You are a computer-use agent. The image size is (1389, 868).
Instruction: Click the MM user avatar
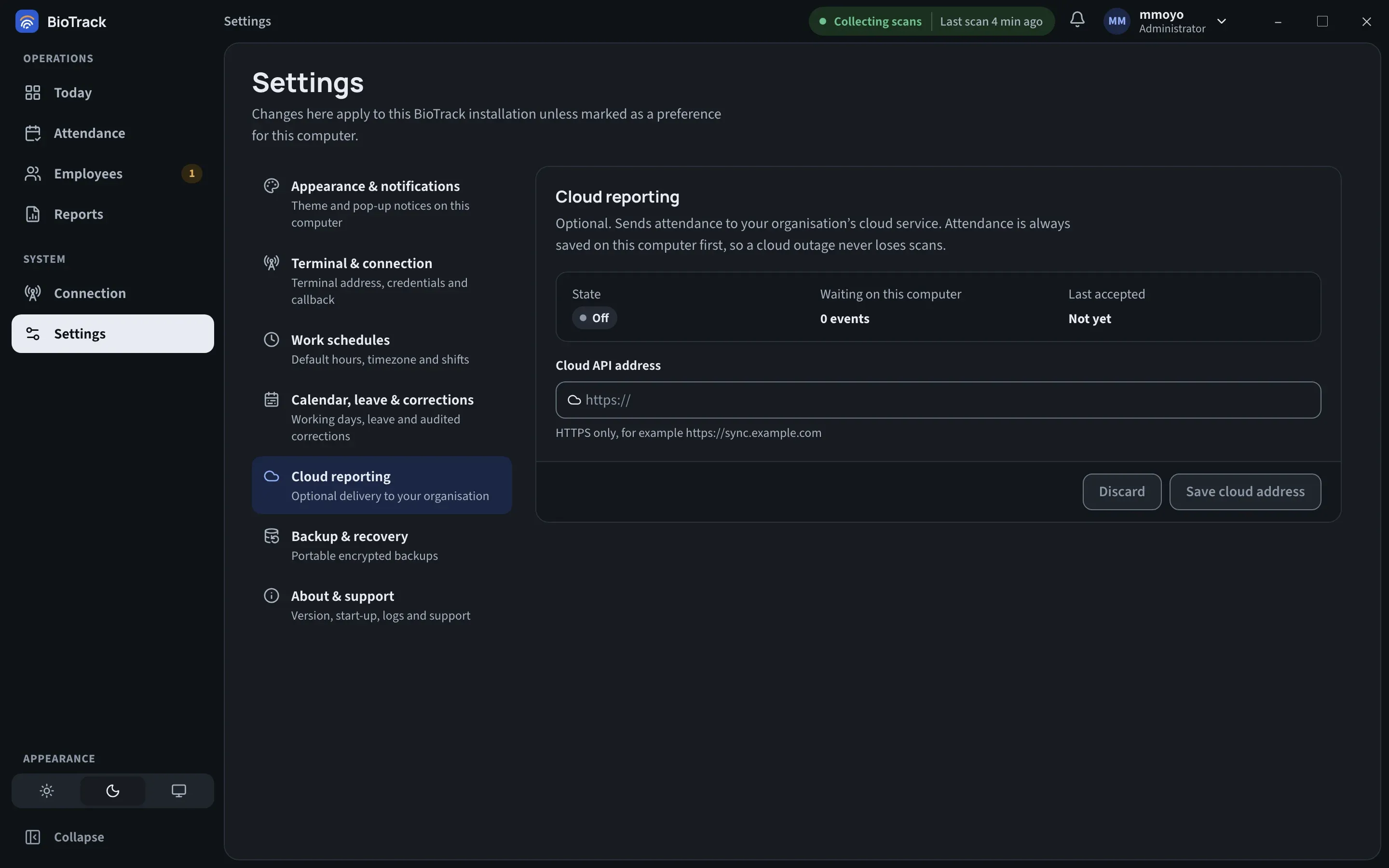1117,21
